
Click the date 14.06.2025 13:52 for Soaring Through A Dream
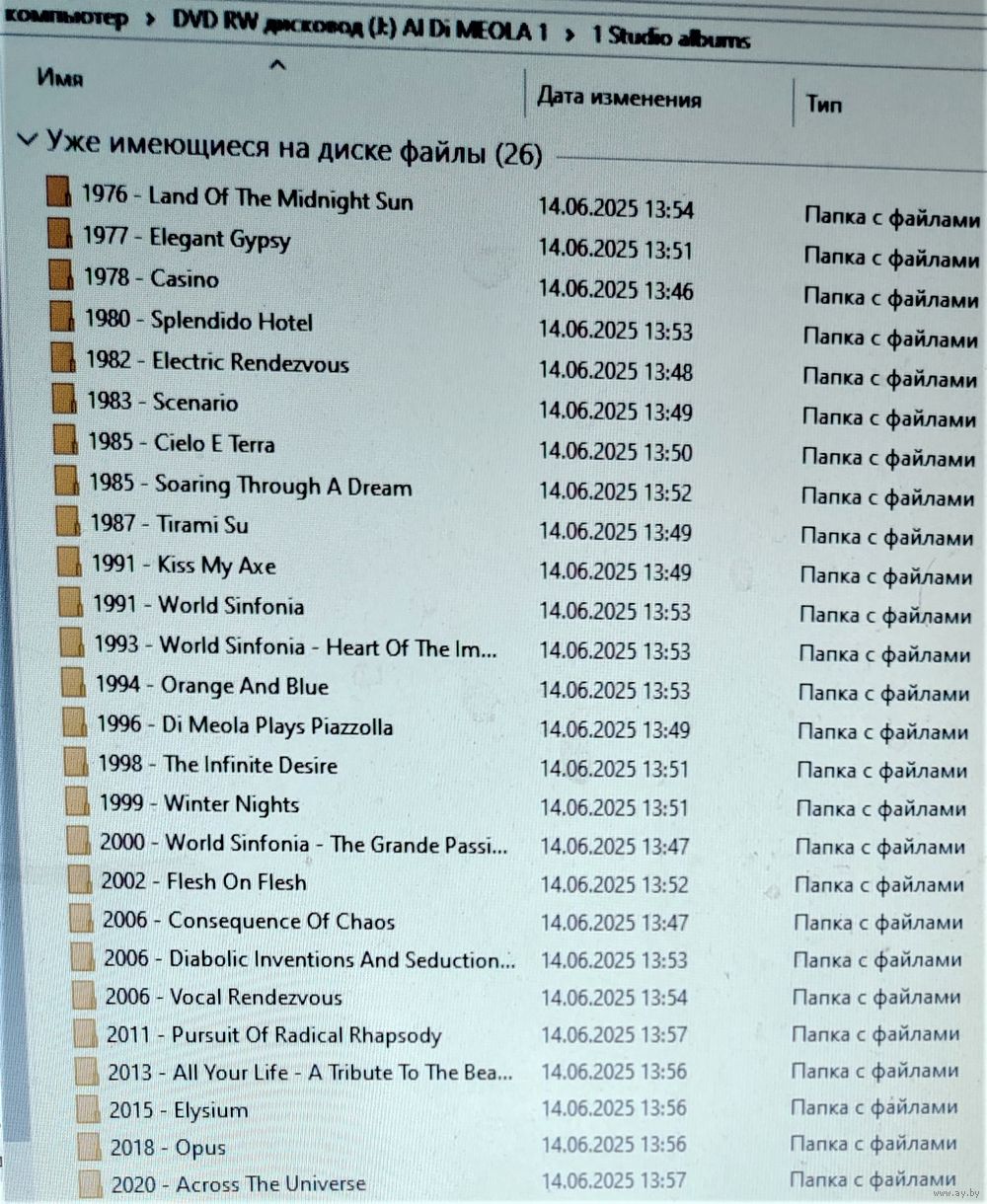click(x=616, y=491)
